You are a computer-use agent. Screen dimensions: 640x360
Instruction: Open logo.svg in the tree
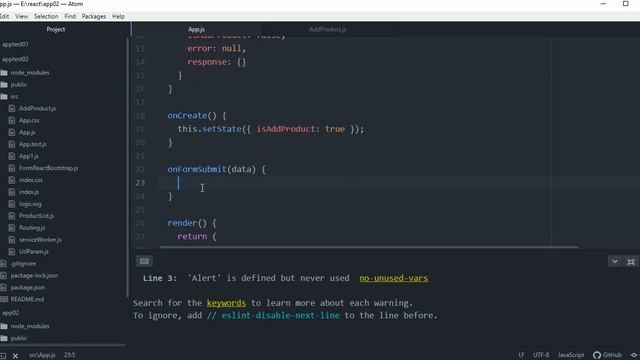30,204
